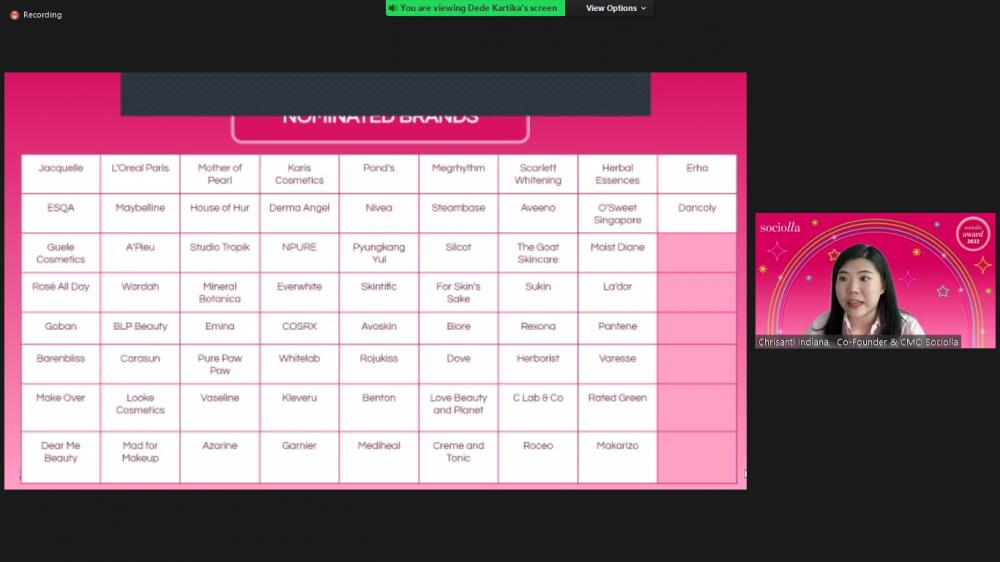Click the Maybelline cell
Viewport: 1000px width, 562px height.
140,214
